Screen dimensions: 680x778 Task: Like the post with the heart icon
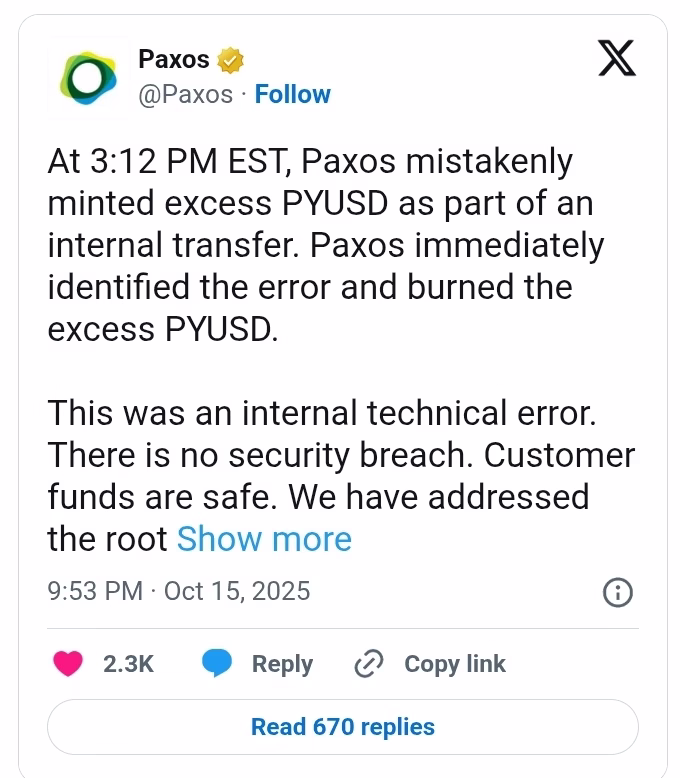tap(70, 663)
